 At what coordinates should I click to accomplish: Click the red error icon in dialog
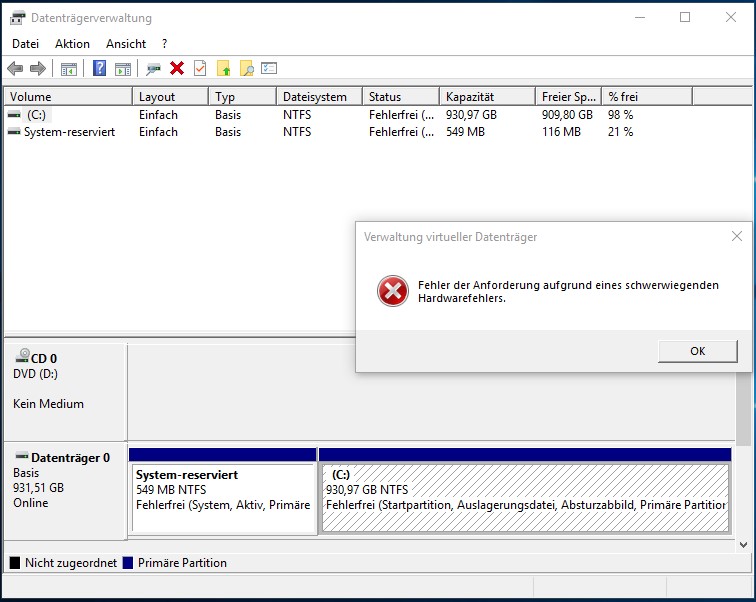pyautogui.click(x=393, y=291)
